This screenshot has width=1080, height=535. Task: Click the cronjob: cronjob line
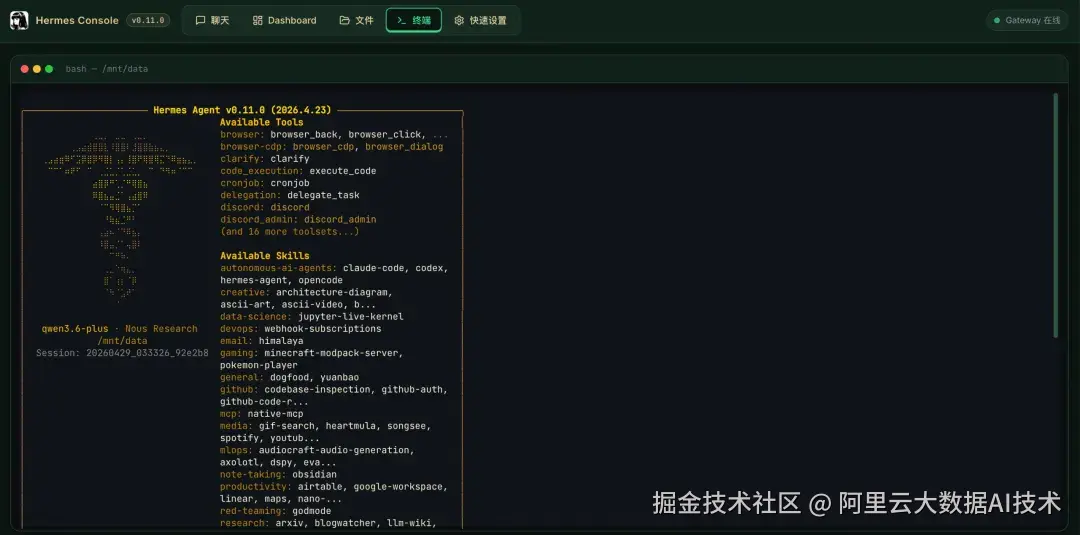coord(265,183)
